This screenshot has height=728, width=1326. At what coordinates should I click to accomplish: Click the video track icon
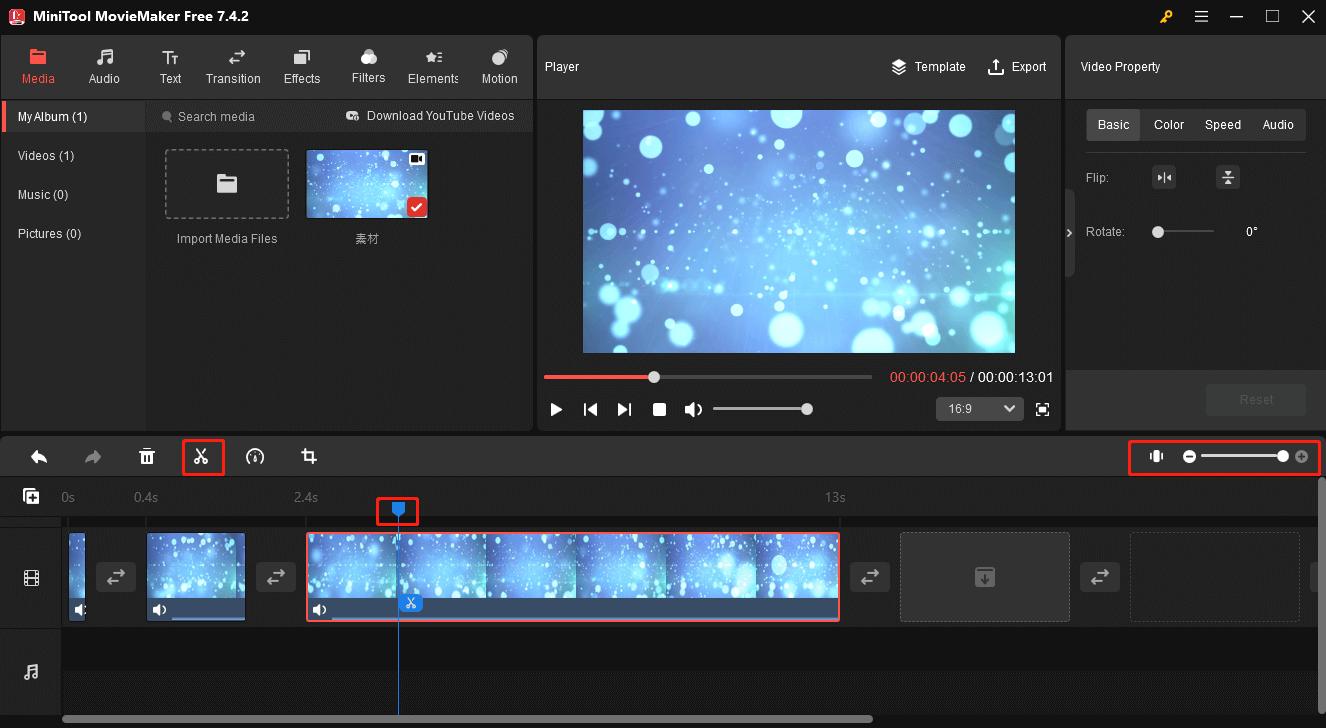(32, 578)
